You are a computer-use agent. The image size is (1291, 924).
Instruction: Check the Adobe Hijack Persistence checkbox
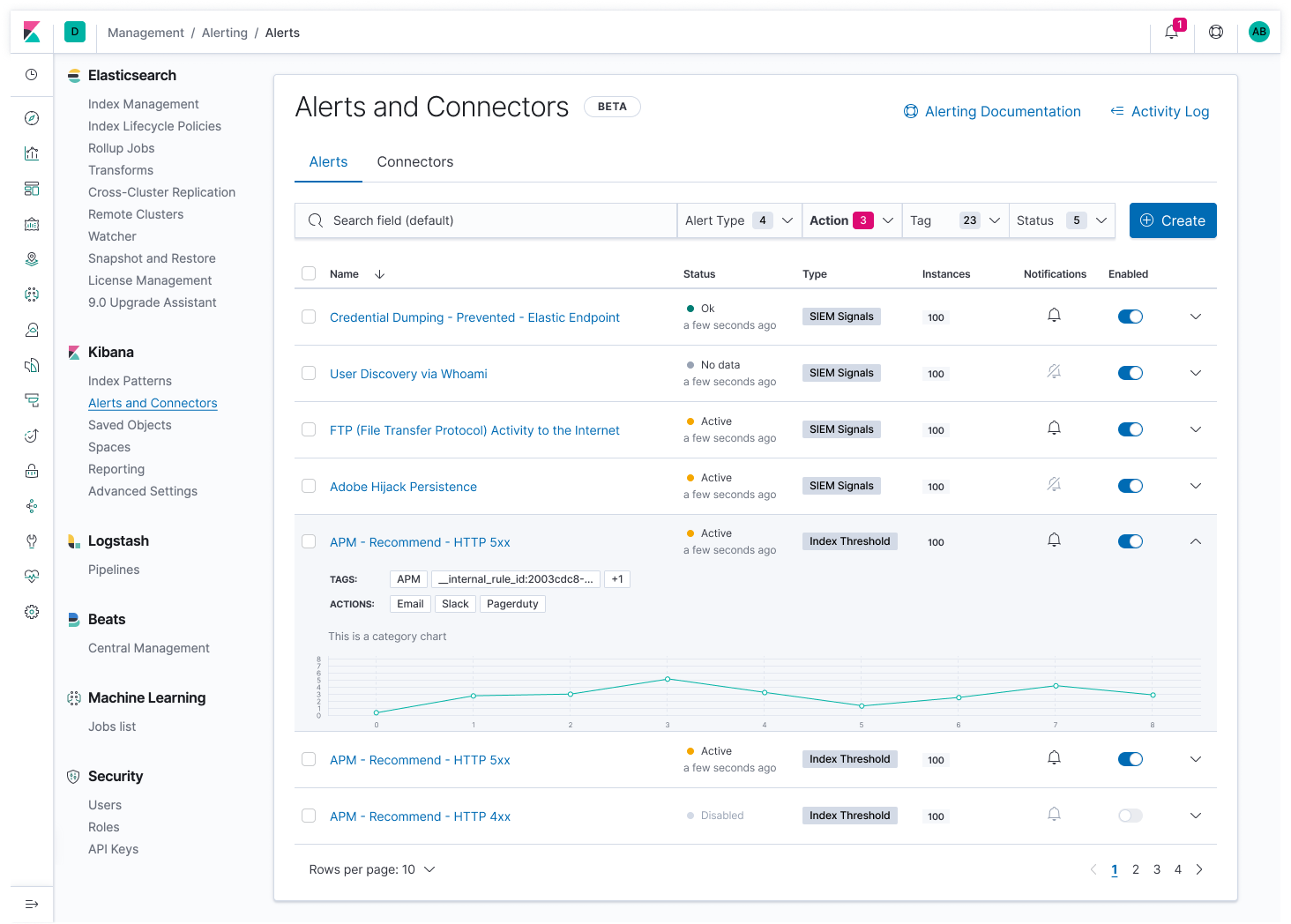pos(309,486)
